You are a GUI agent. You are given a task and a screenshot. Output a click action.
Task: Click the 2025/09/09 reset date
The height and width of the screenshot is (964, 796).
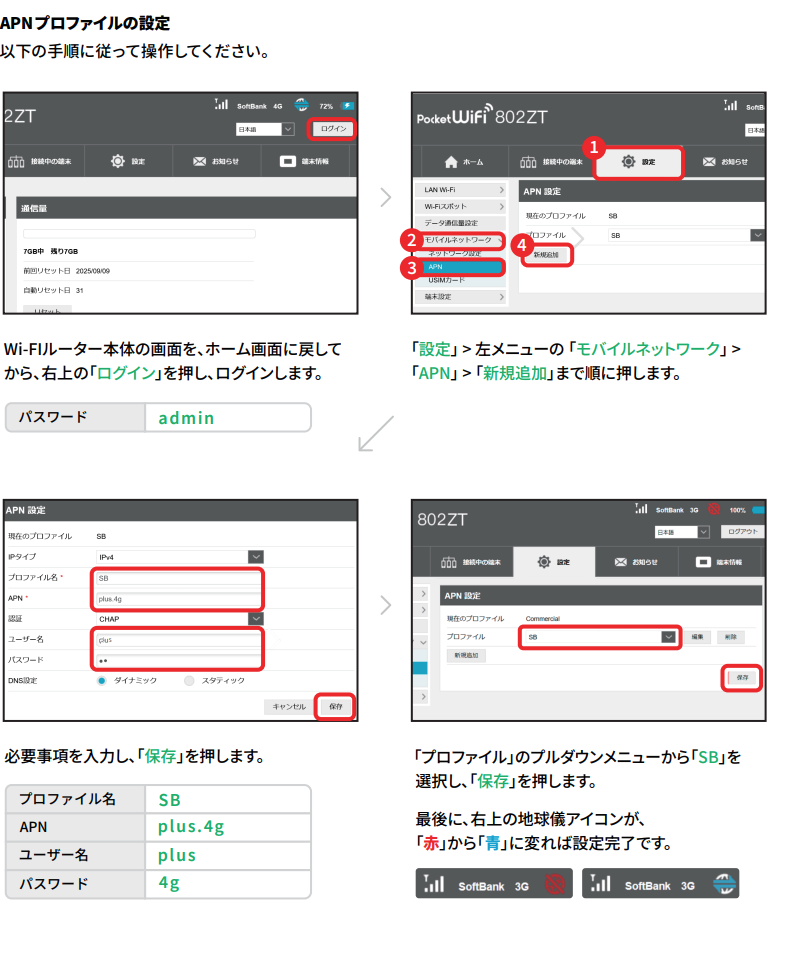click(93, 271)
